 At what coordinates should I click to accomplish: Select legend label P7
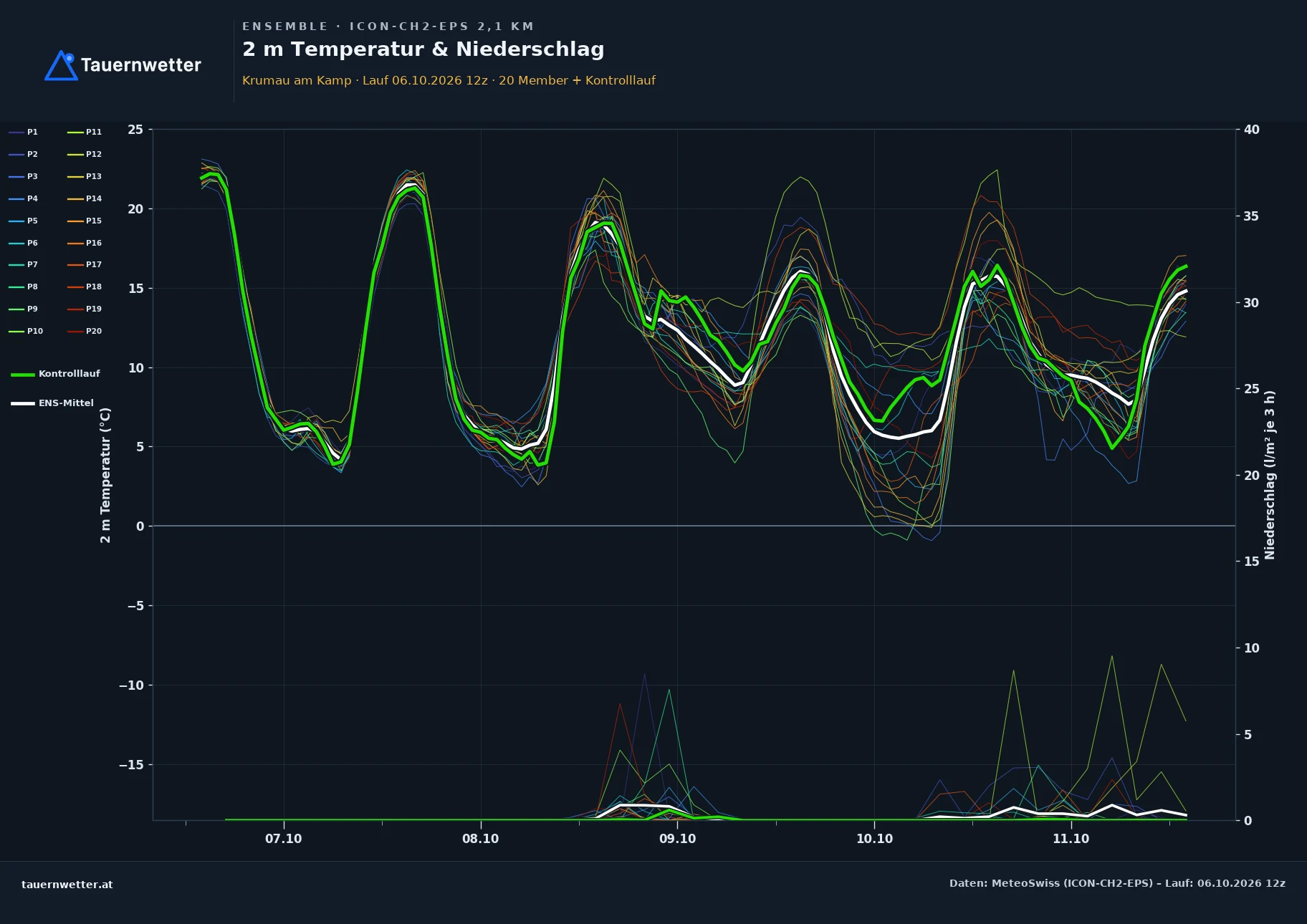click(23, 264)
